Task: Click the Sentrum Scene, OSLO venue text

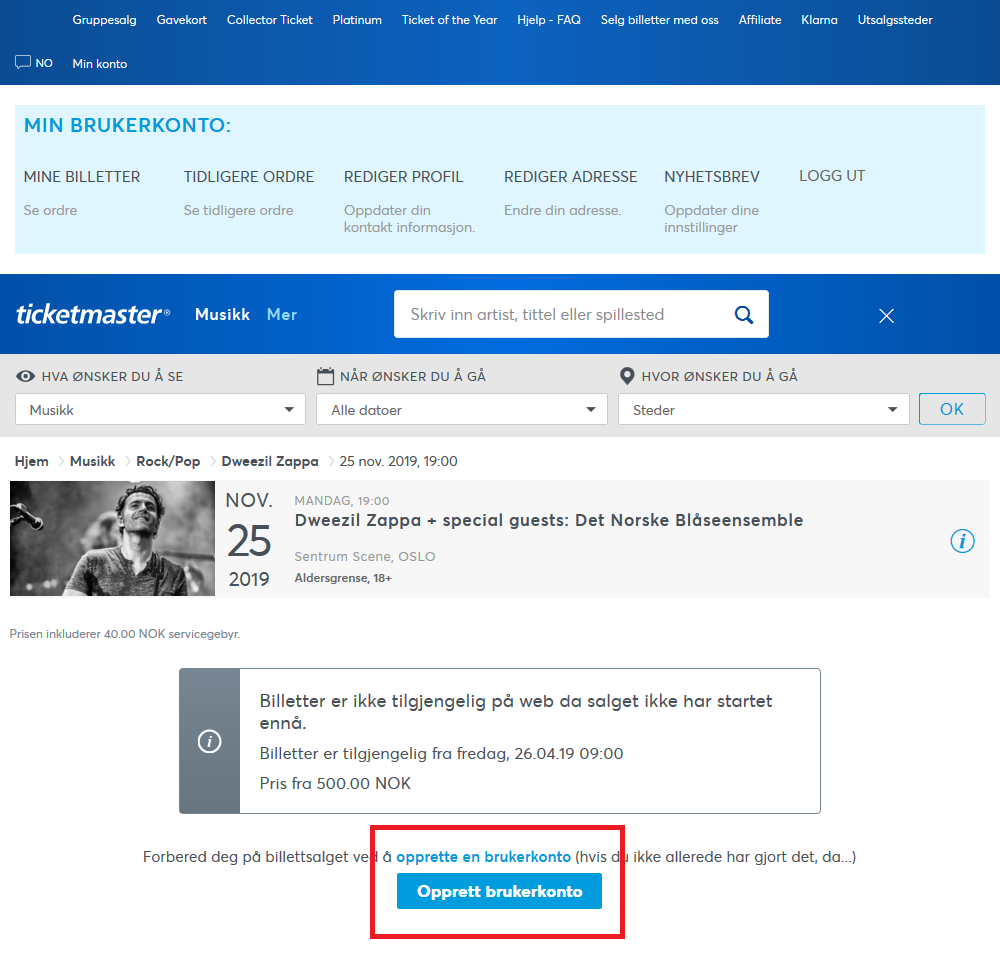Action: pos(365,556)
